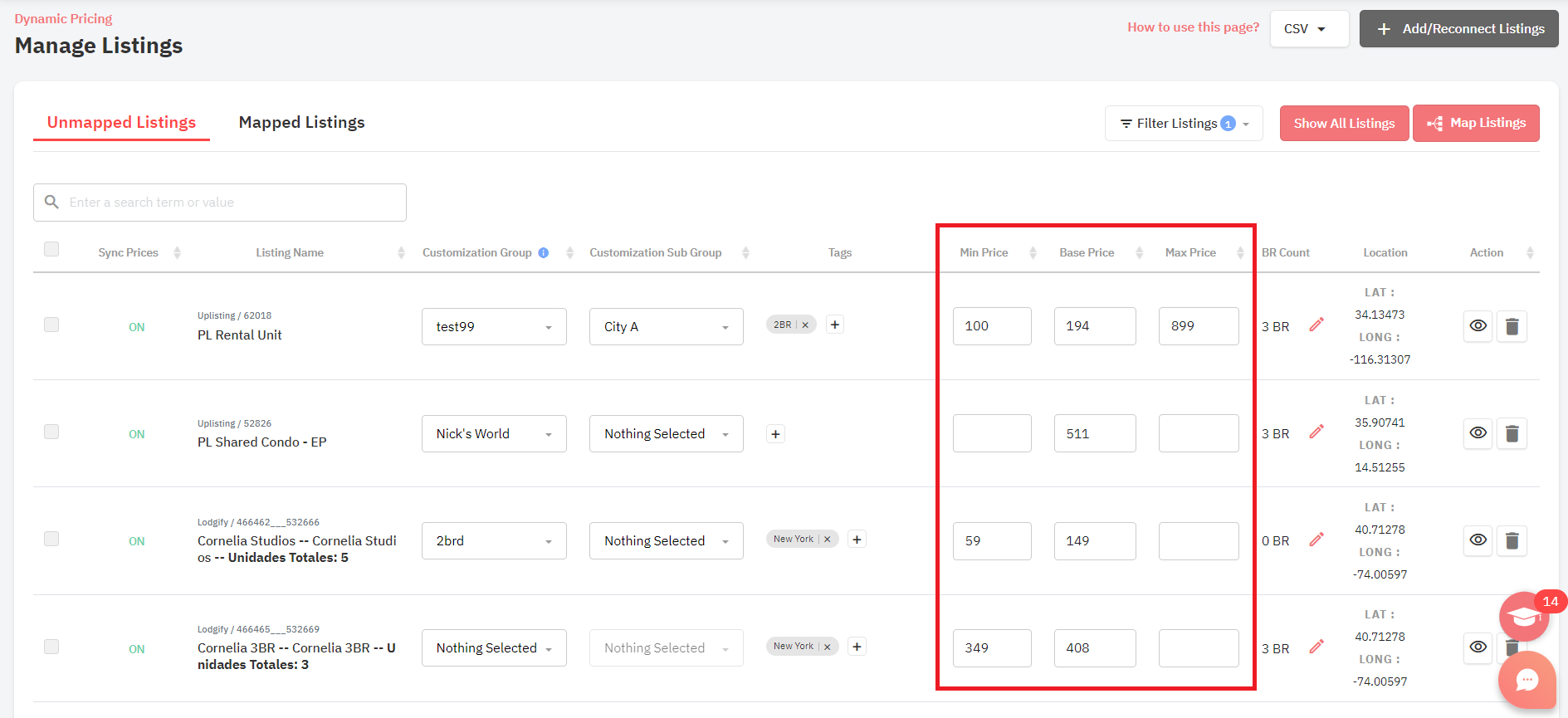
Task: Open customization group dropdown for Cornelia 3BR
Action: [x=494, y=647]
